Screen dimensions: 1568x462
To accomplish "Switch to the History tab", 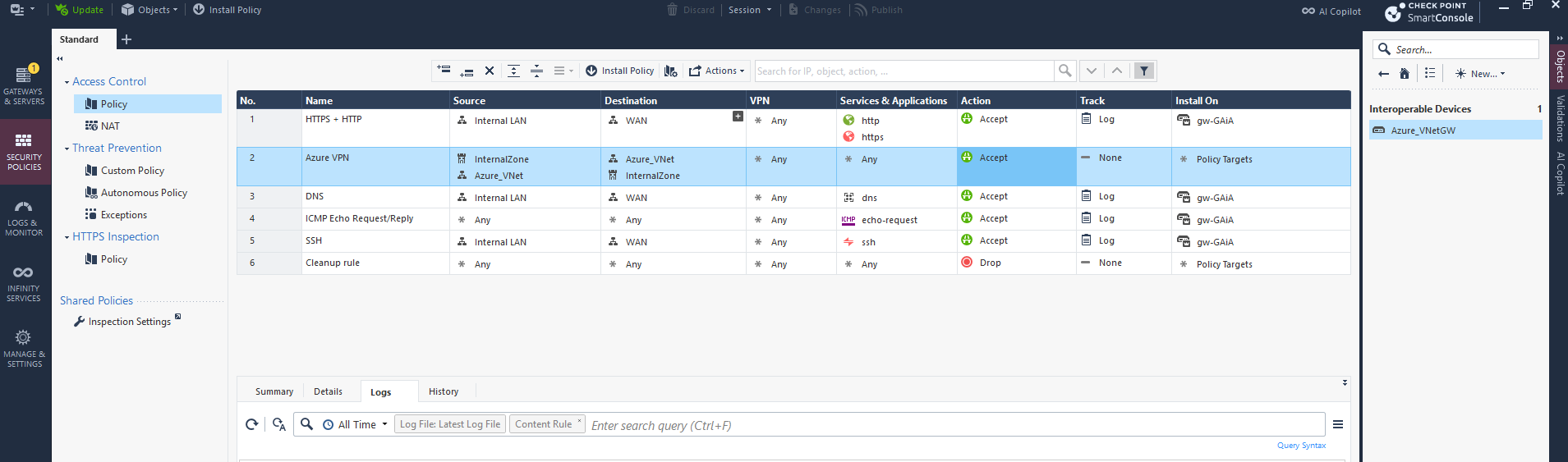I will pos(444,391).
